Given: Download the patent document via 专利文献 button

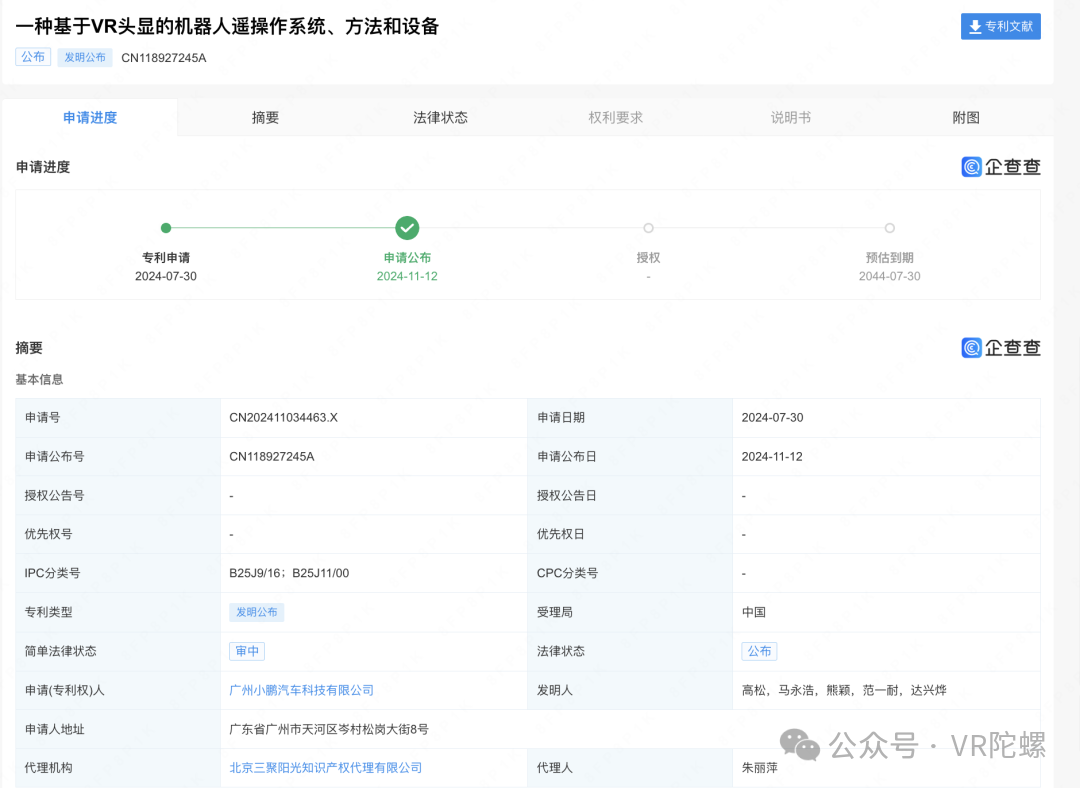Looking at the screenshot, I should click(x=1001, y=27).
